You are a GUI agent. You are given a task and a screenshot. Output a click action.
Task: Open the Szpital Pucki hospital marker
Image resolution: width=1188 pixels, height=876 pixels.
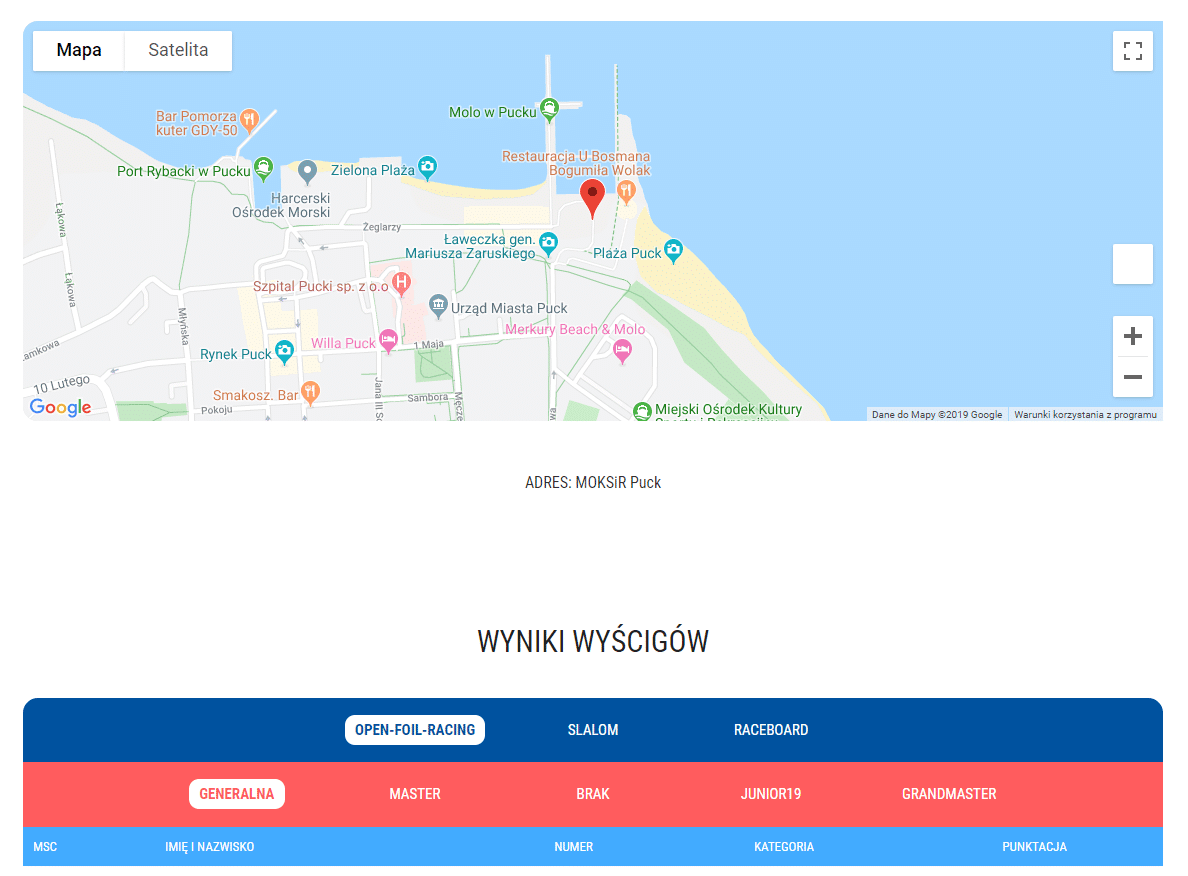(402, 284)
